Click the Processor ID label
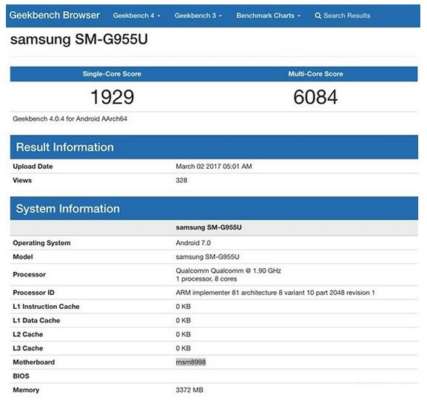This screenshot has height=400, width=427. (33, 293)
